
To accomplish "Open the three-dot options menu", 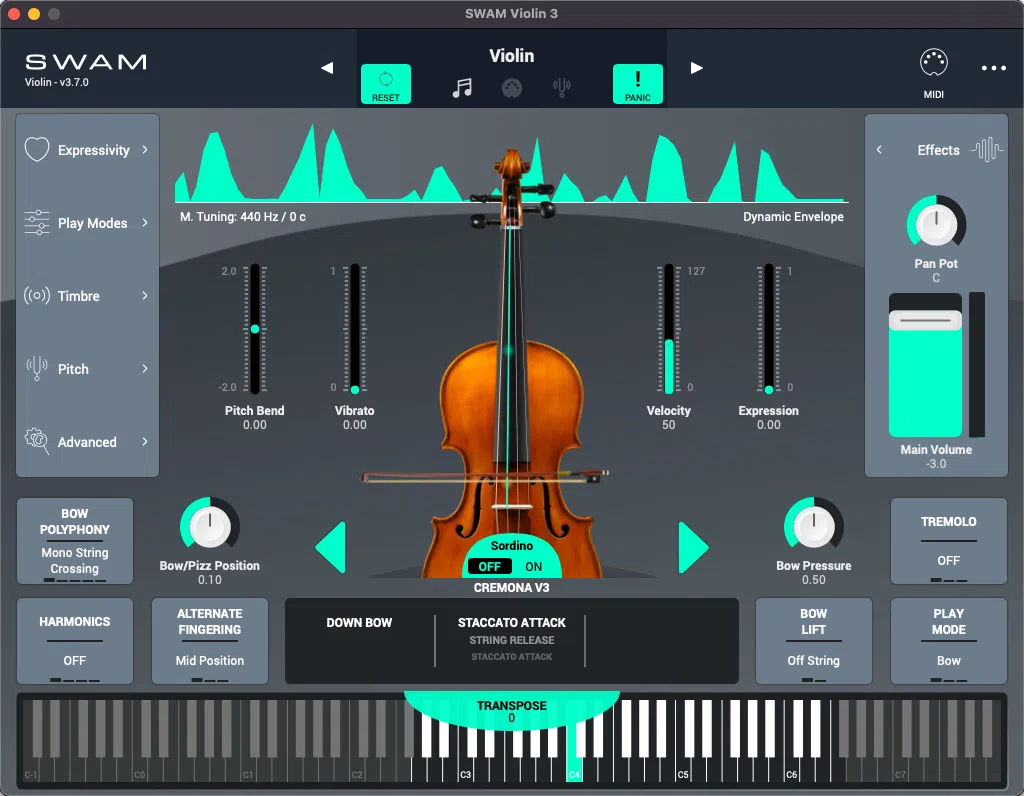I will 995,67.
